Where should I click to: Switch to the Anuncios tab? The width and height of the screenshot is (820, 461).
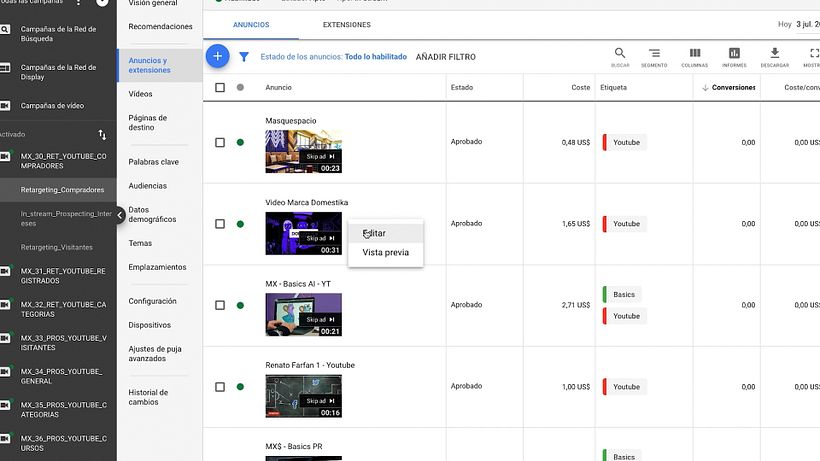(x=251, y=25)
